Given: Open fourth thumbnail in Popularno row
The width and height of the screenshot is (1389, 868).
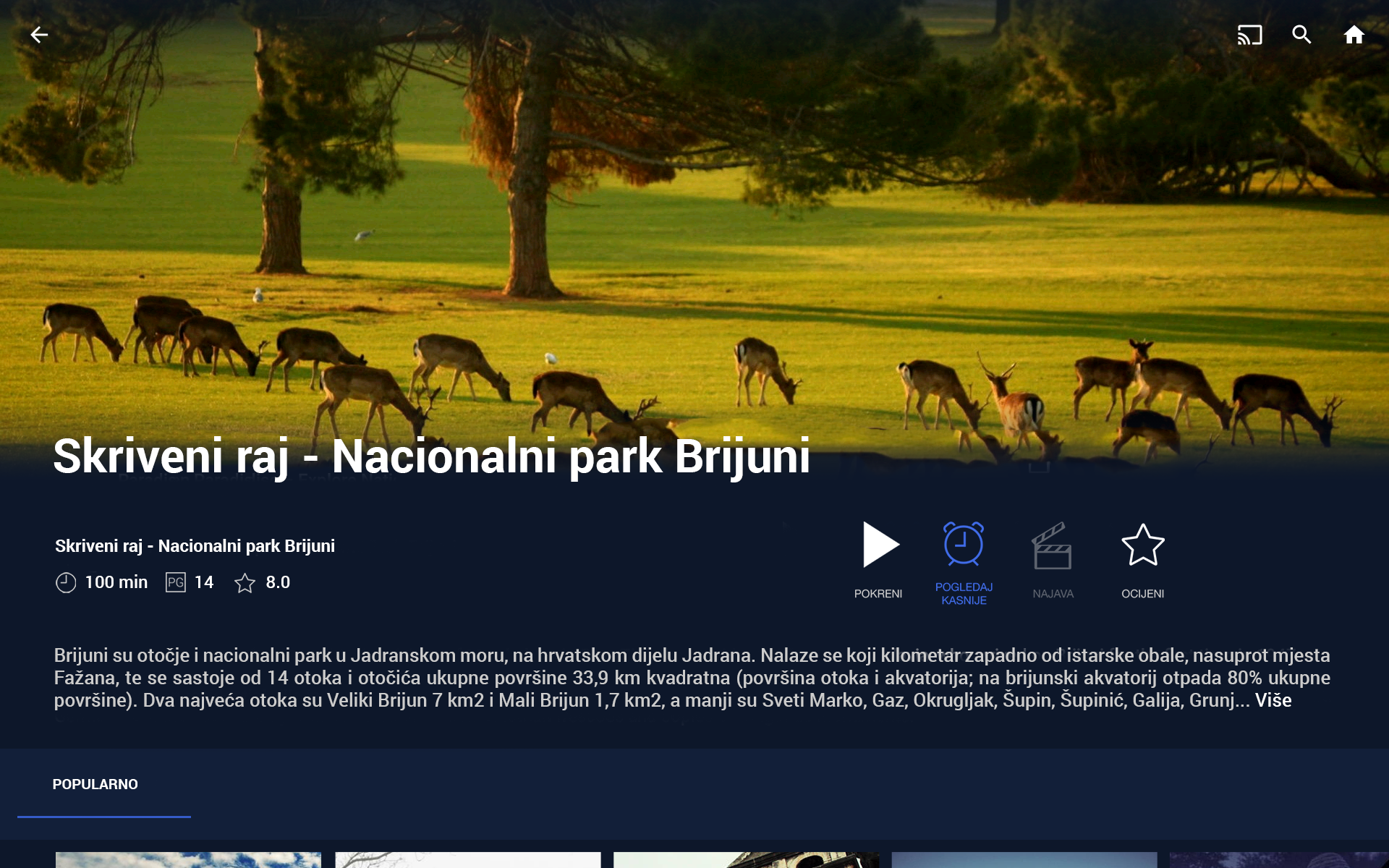Looking at the screenshot, I should (x=1024, y=859).
